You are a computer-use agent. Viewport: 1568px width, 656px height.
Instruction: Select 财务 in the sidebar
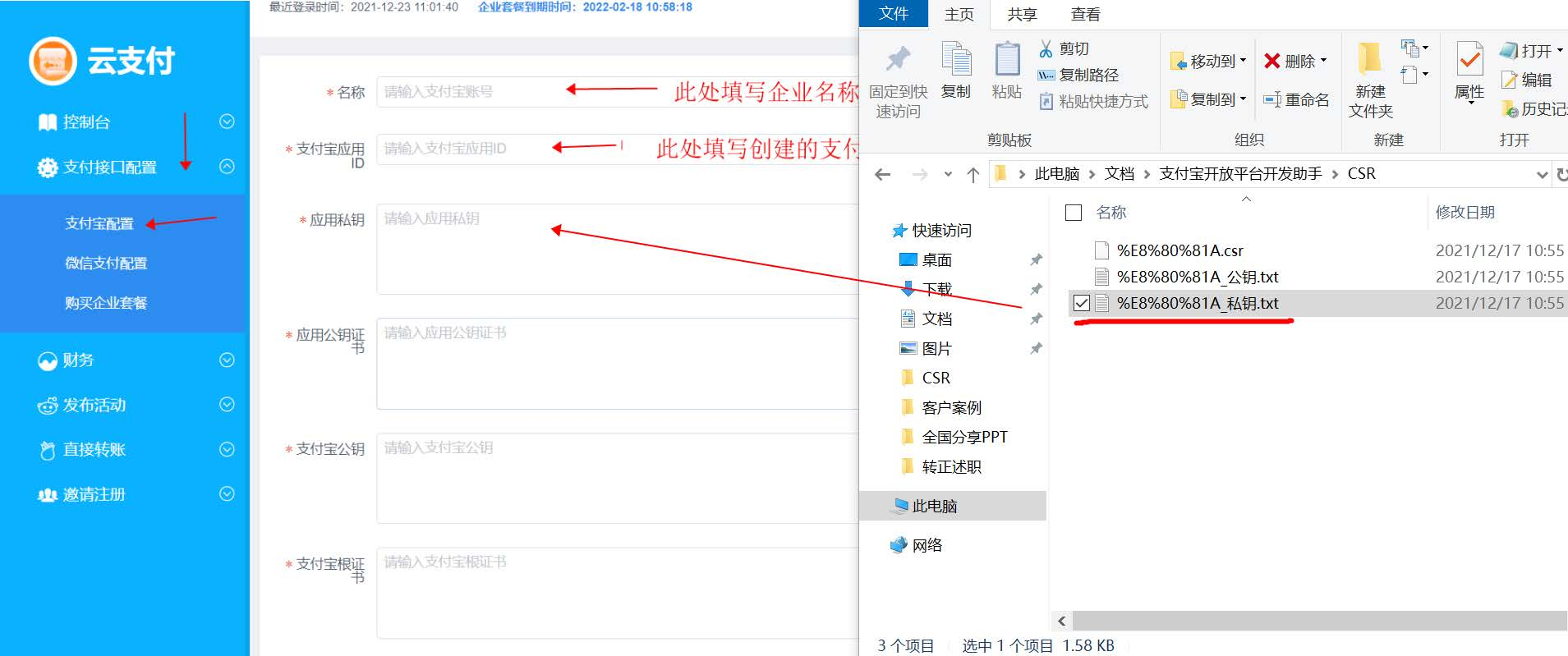click(78, 360)
